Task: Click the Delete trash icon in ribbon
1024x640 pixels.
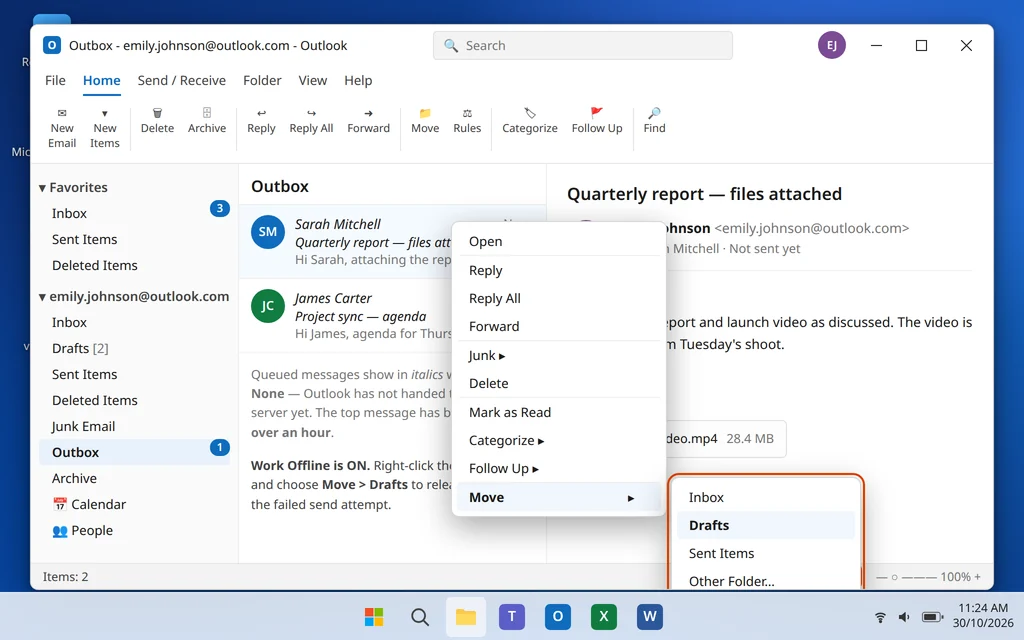Action: [157, 113]
